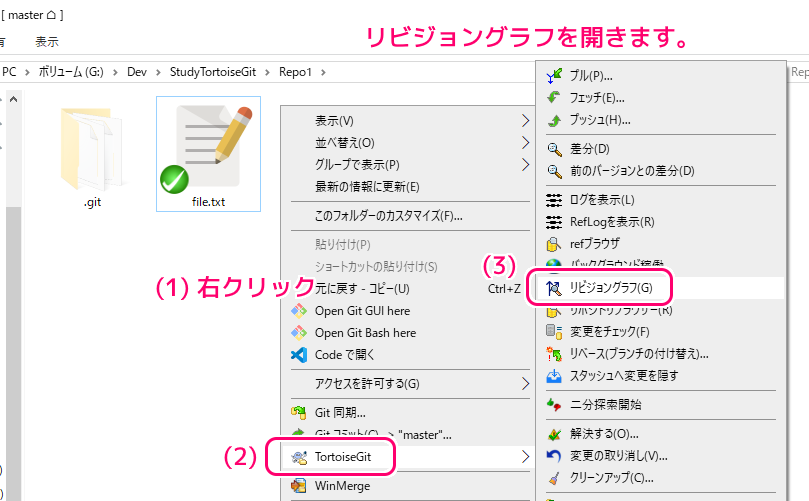Click refブラウザ menu text

[x=594, y=244]
